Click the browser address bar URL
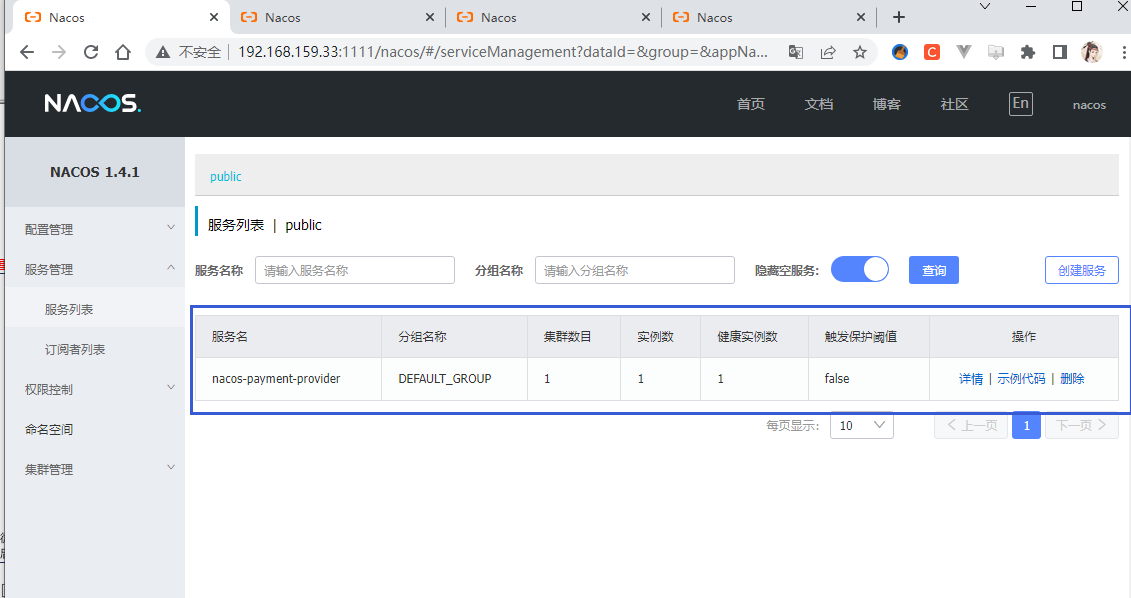1131x598 pixels. coord(503,52)
